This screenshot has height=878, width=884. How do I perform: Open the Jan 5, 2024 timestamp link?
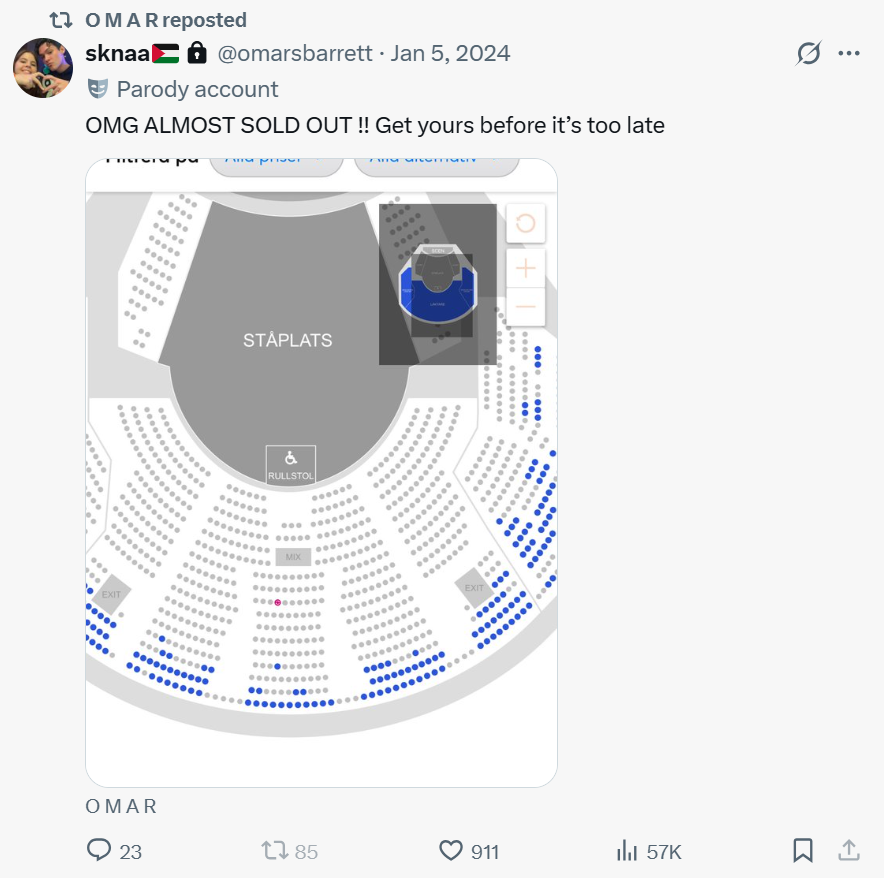(x=451, y=53)
